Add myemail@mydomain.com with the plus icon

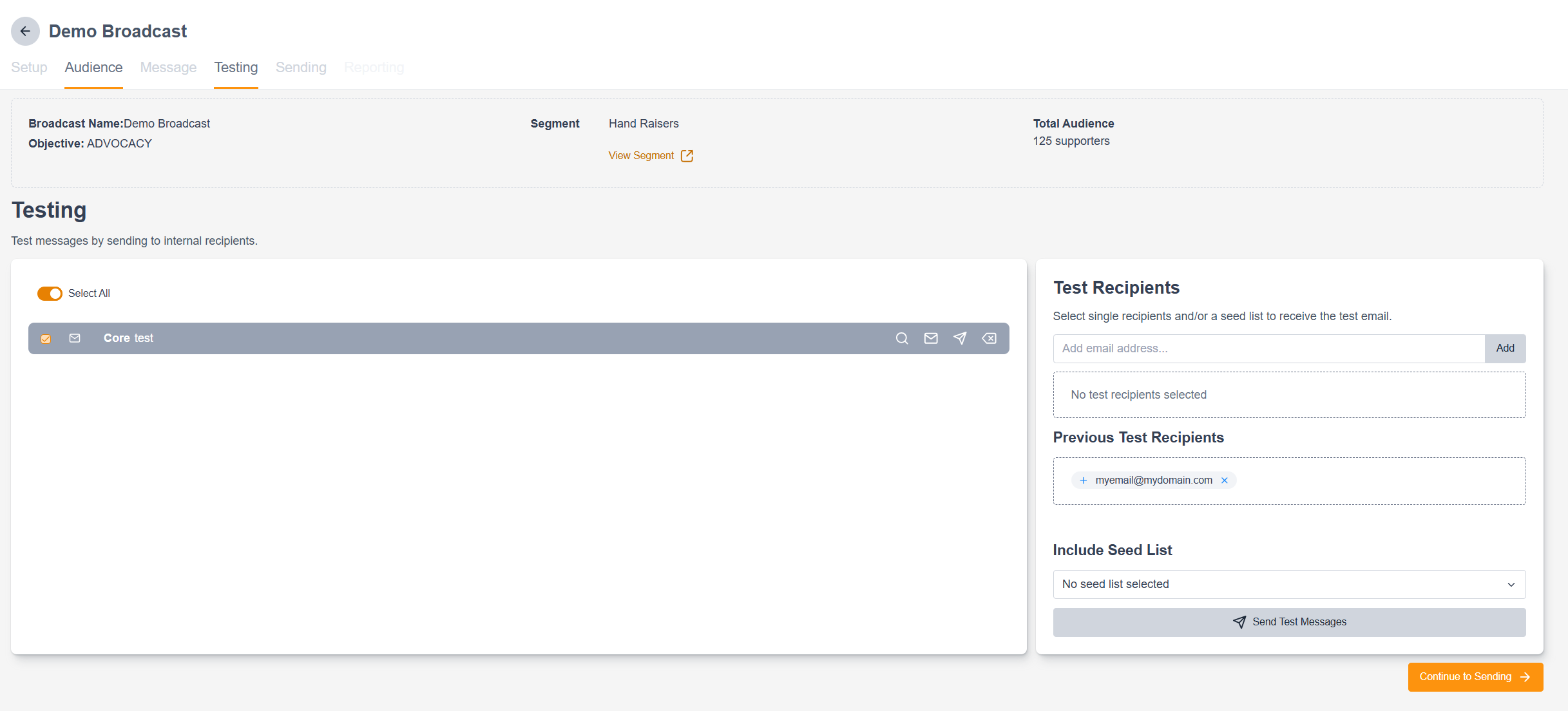pos(1083,480)
